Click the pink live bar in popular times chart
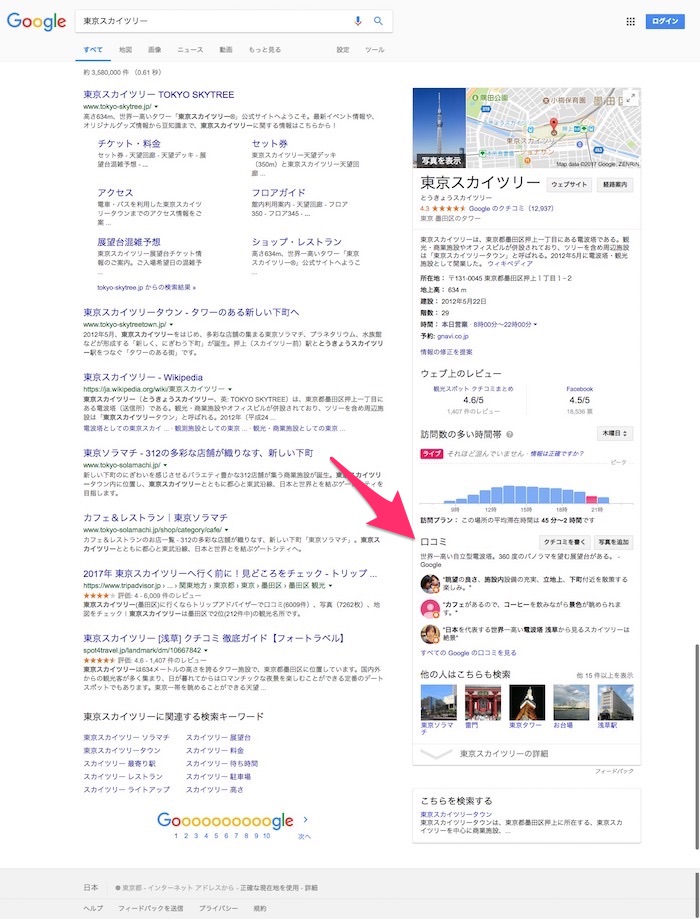This screenshot has width=700, height=919. pos(593,500)
